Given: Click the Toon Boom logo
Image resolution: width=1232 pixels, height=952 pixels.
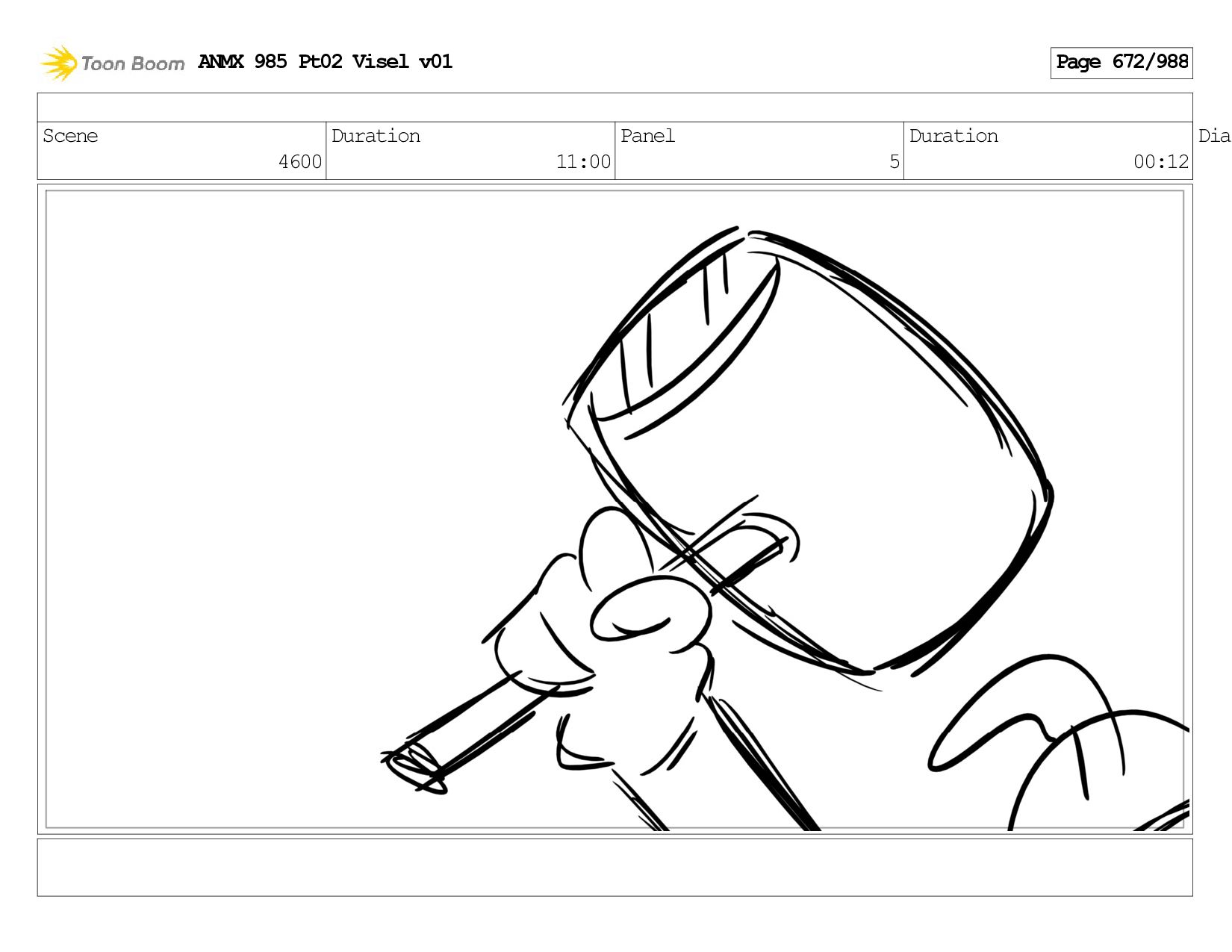Looking at the screenshot, I should tap(112, 63).
